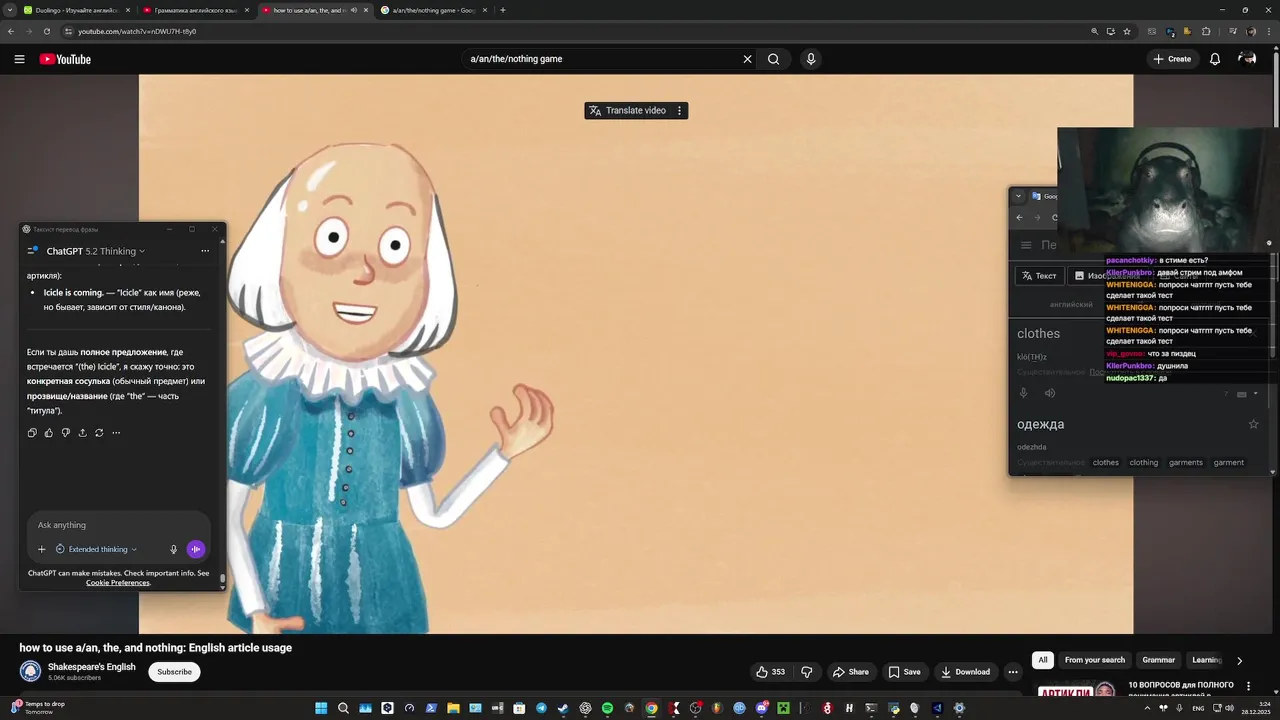
Task: Click the garments synonym chip
Action: click(1186, 462)
